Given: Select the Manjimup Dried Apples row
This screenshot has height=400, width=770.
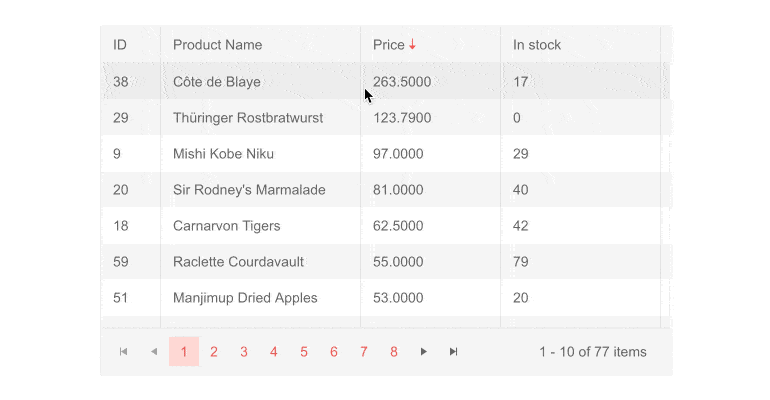Looking at the screenshot, I should (386, 297).
